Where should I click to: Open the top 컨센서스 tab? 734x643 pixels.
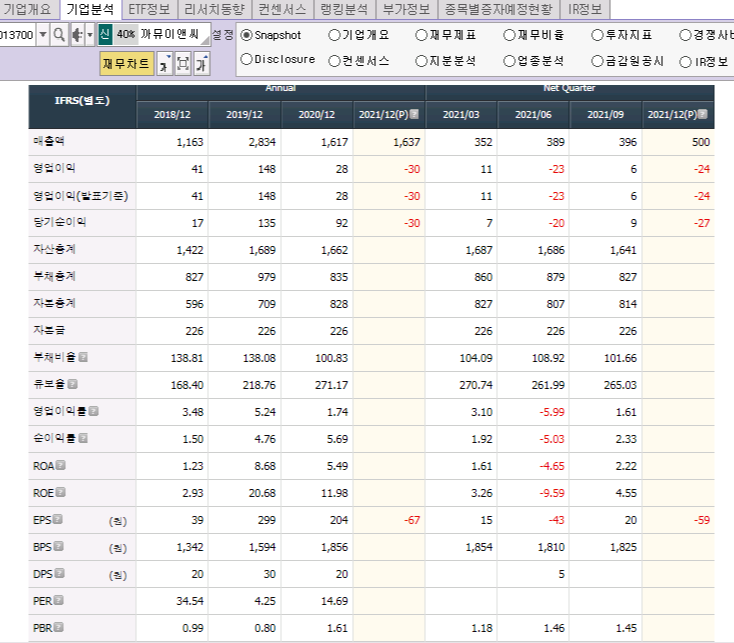(282, 9)
